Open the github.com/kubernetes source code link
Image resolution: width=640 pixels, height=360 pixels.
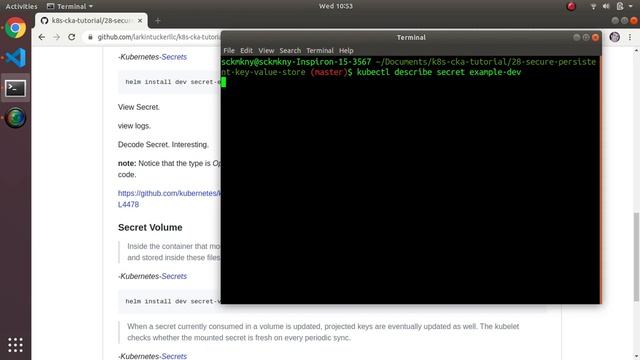(x=169, y=193)
